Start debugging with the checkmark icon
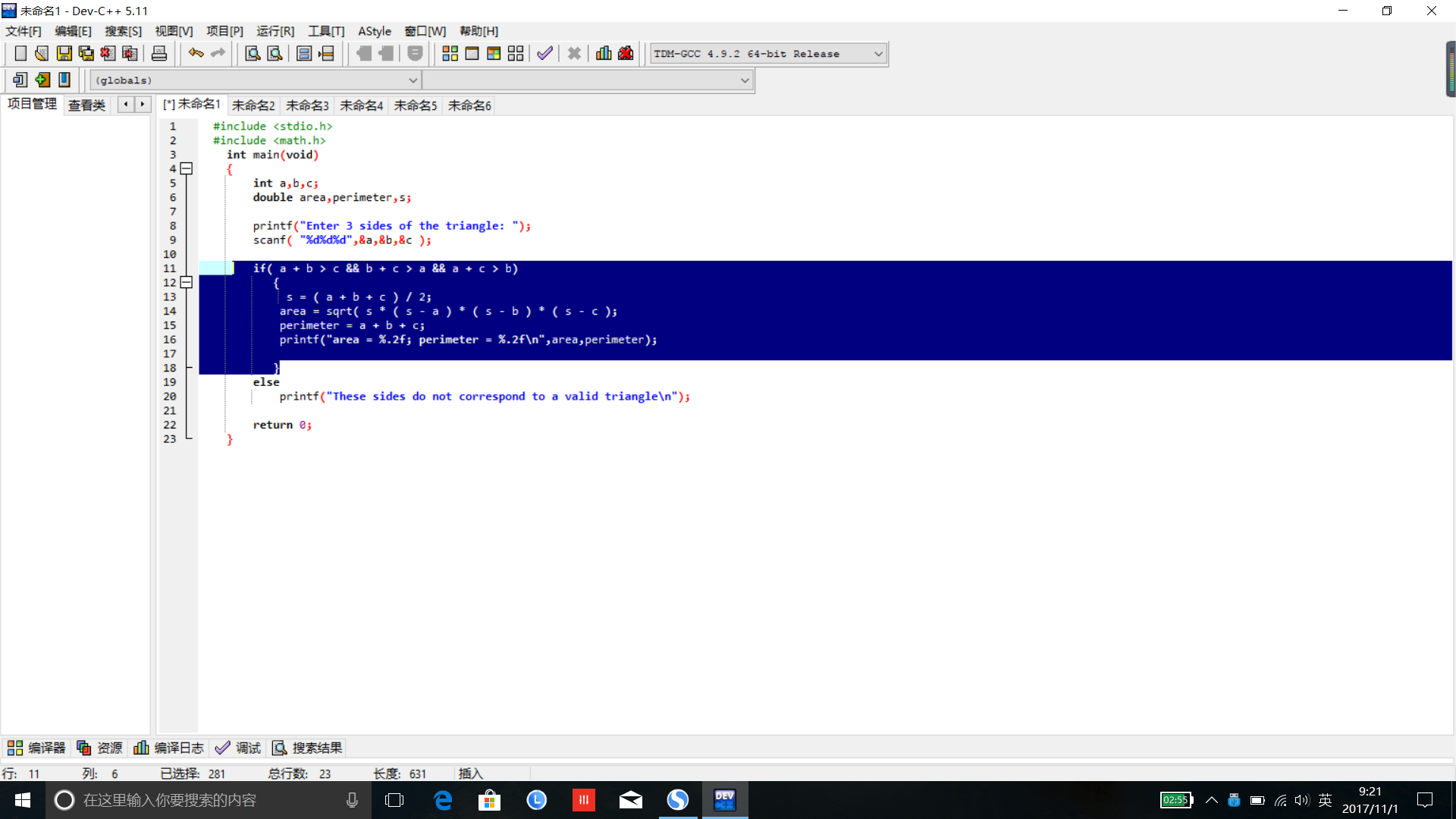The width and height of the screenshot is (1456, 819). (x=544, y=54)
